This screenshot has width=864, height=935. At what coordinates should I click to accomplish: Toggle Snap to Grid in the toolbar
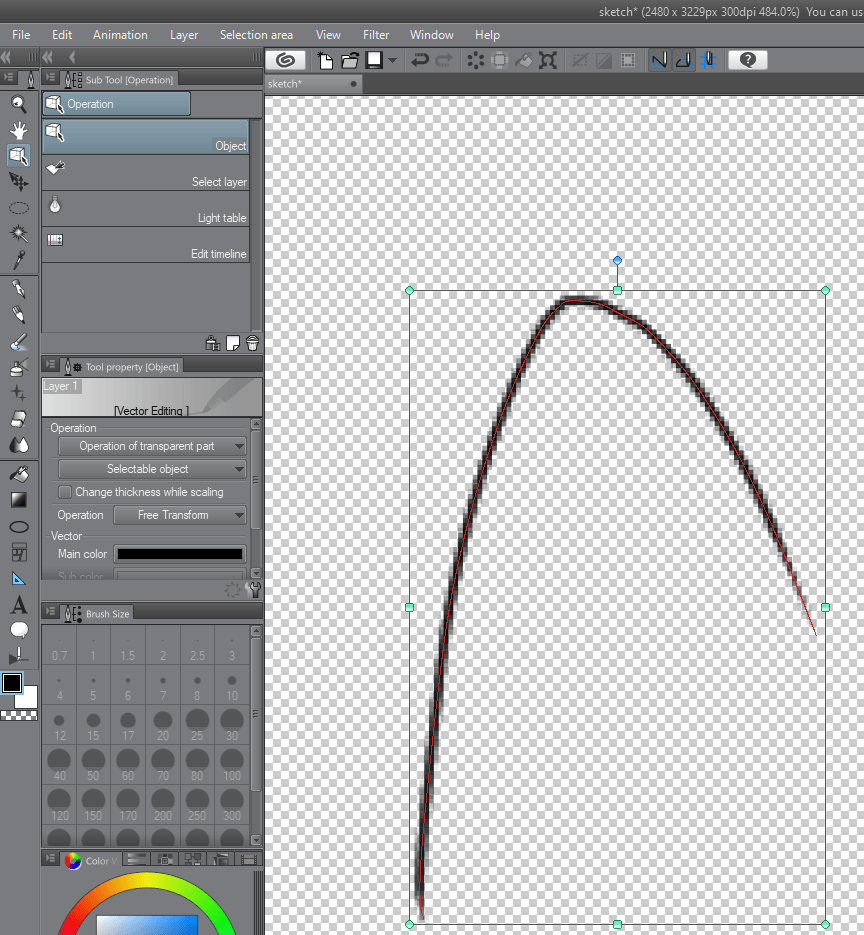coord(709,61)
